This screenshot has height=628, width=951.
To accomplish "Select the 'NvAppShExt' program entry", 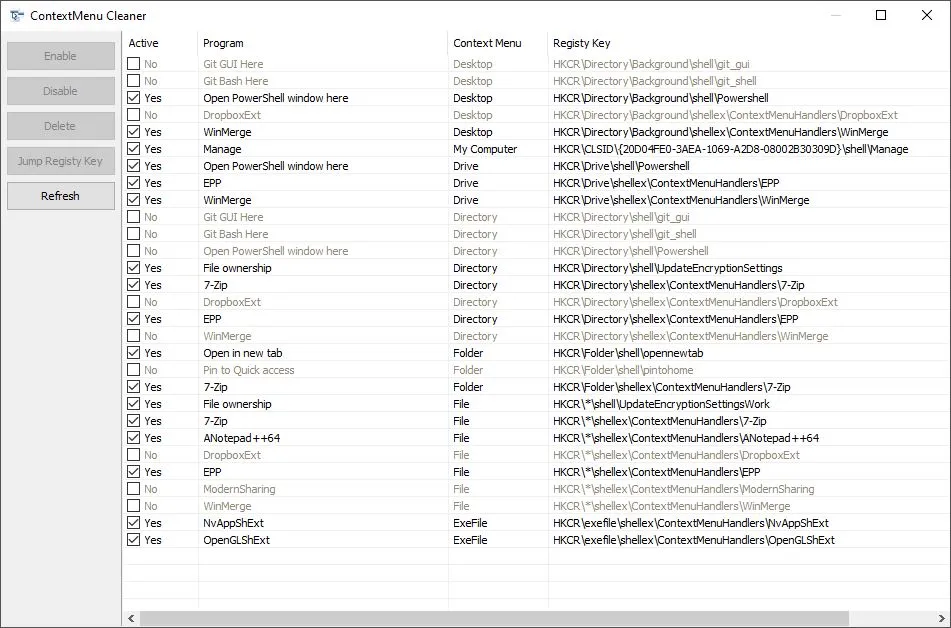I will click(x=234, y=522).
